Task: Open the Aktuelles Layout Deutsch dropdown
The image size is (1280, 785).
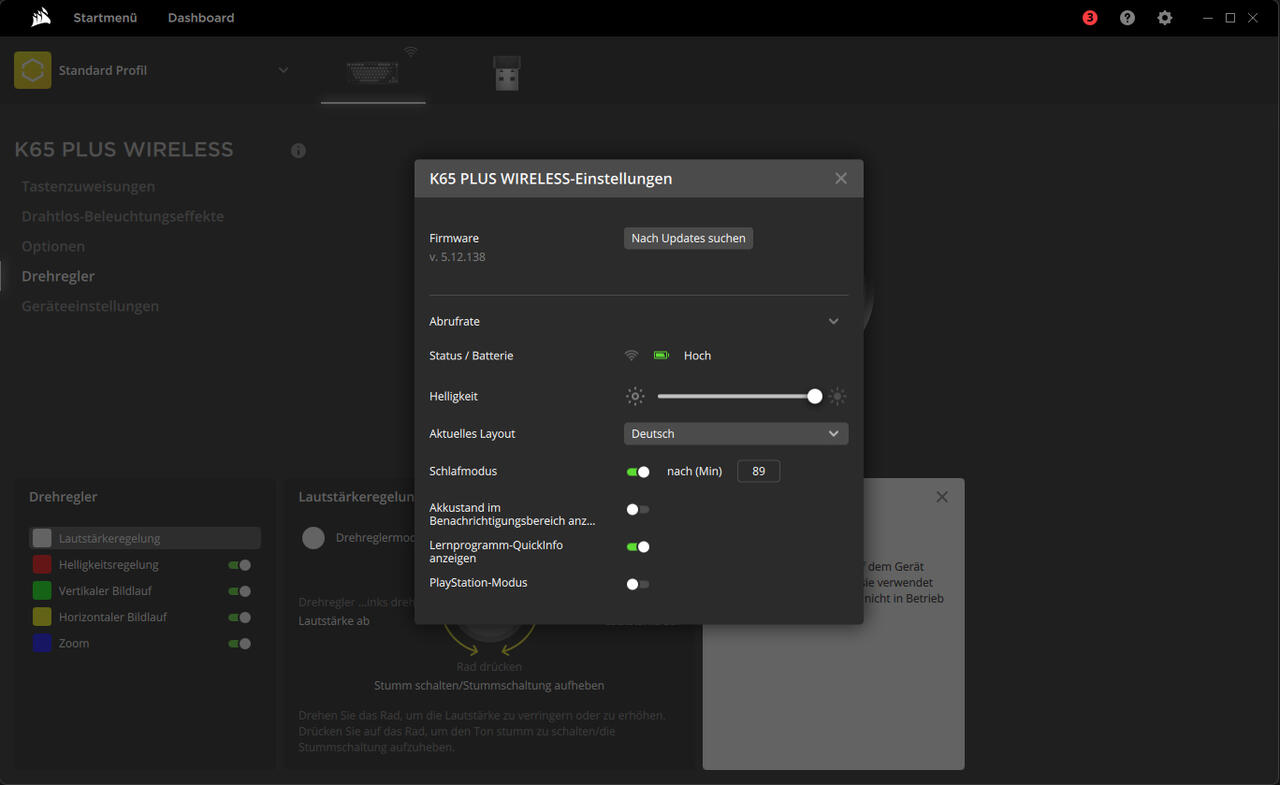Action: tap(736, 434)
